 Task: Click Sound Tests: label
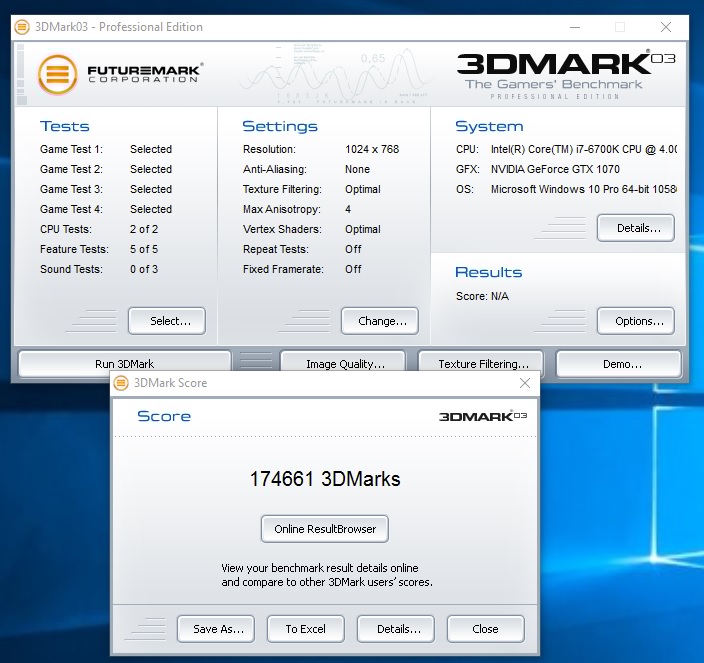pos(71,269)
